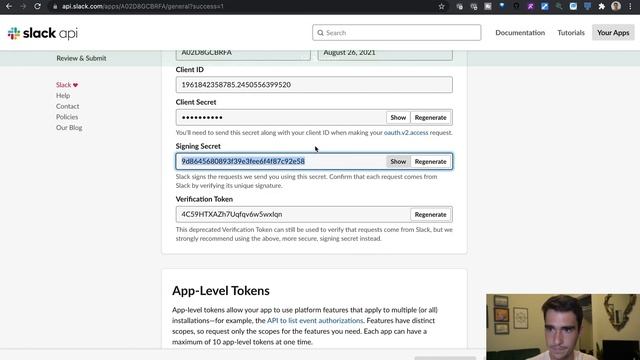Click the Signing Secret label
The width and height of the screenshot is (640, 360).
[x=198, y=146]
